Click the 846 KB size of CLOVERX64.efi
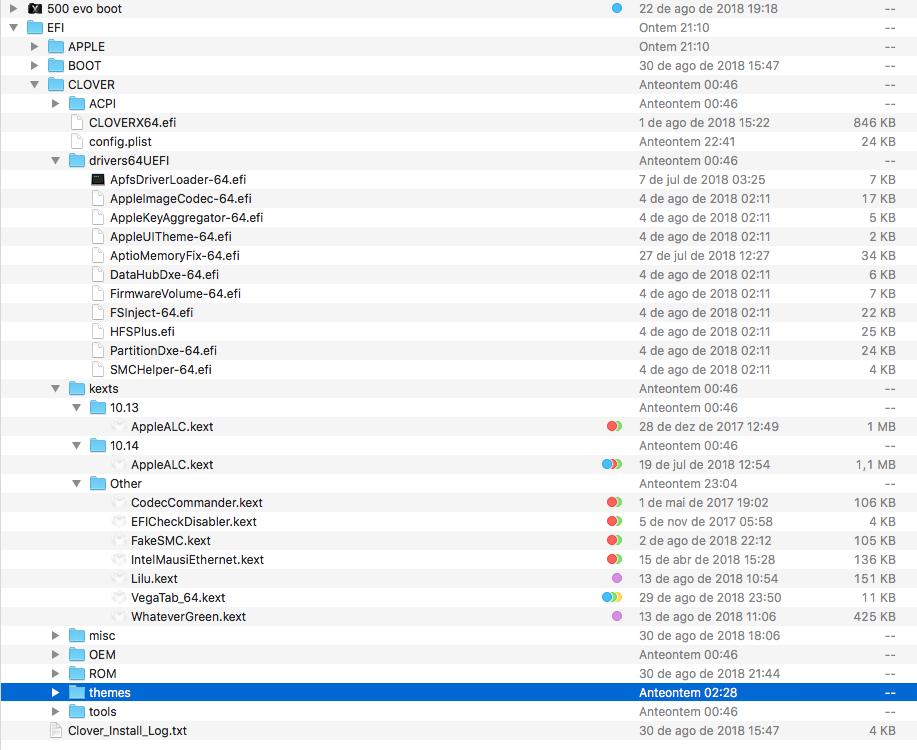 point(874,123)
